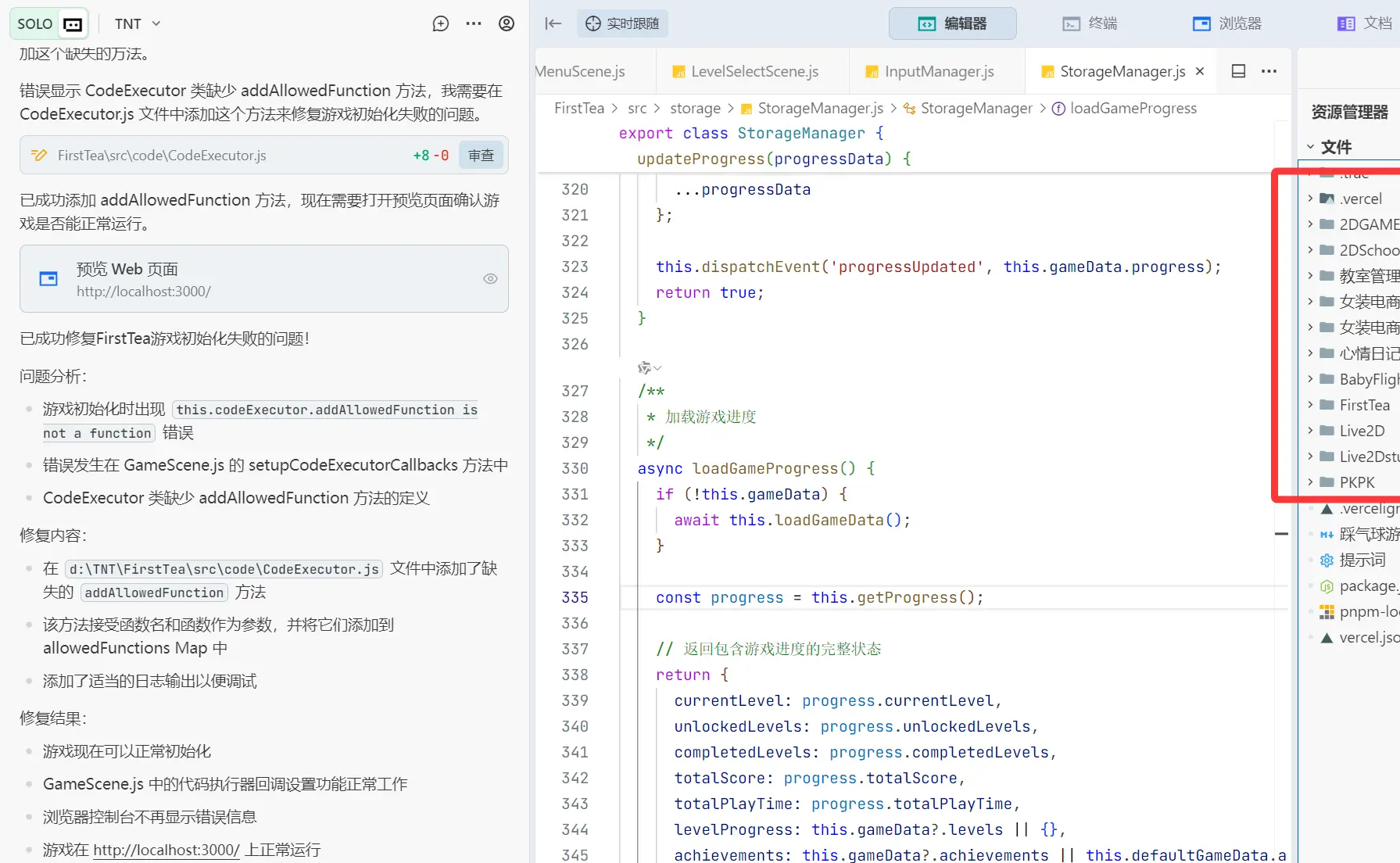Click the AI action icon above line 327
The width and height of the screenshot is (1400, 863).
point(646,367)
